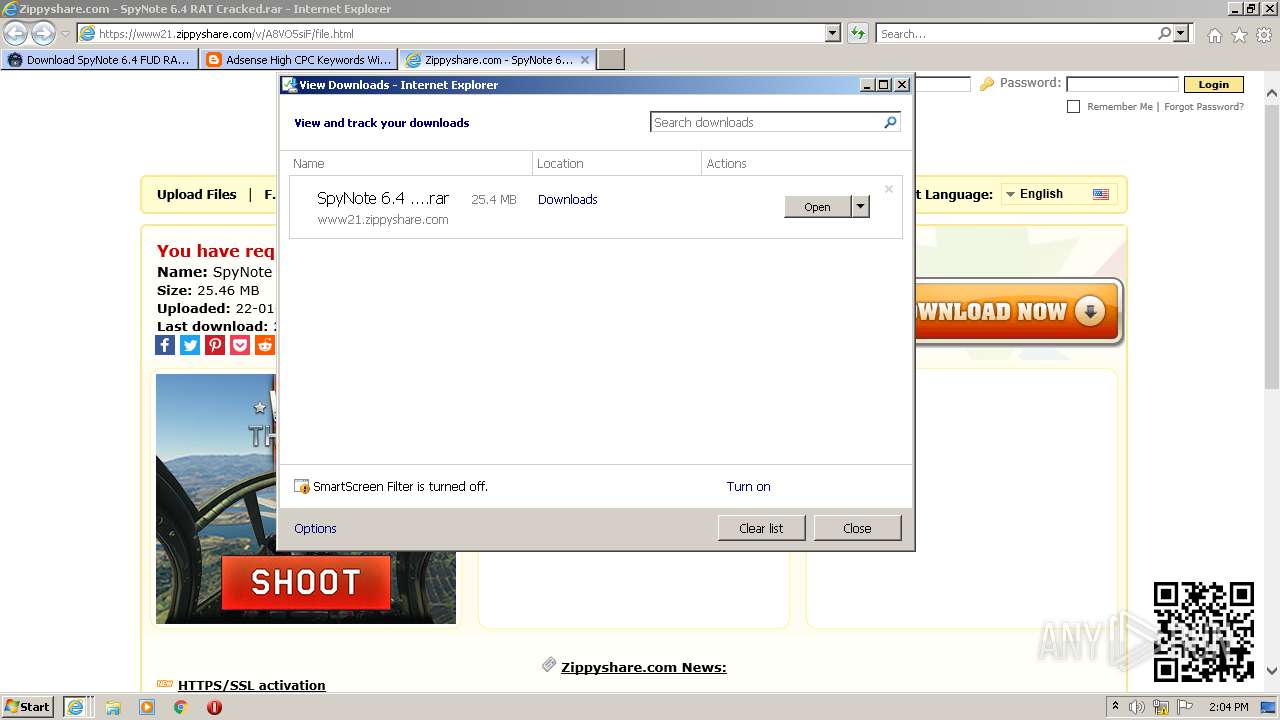
Task: Switch to Download SpyNote 6.4 FUD tab
Action: tap(98, 60)
